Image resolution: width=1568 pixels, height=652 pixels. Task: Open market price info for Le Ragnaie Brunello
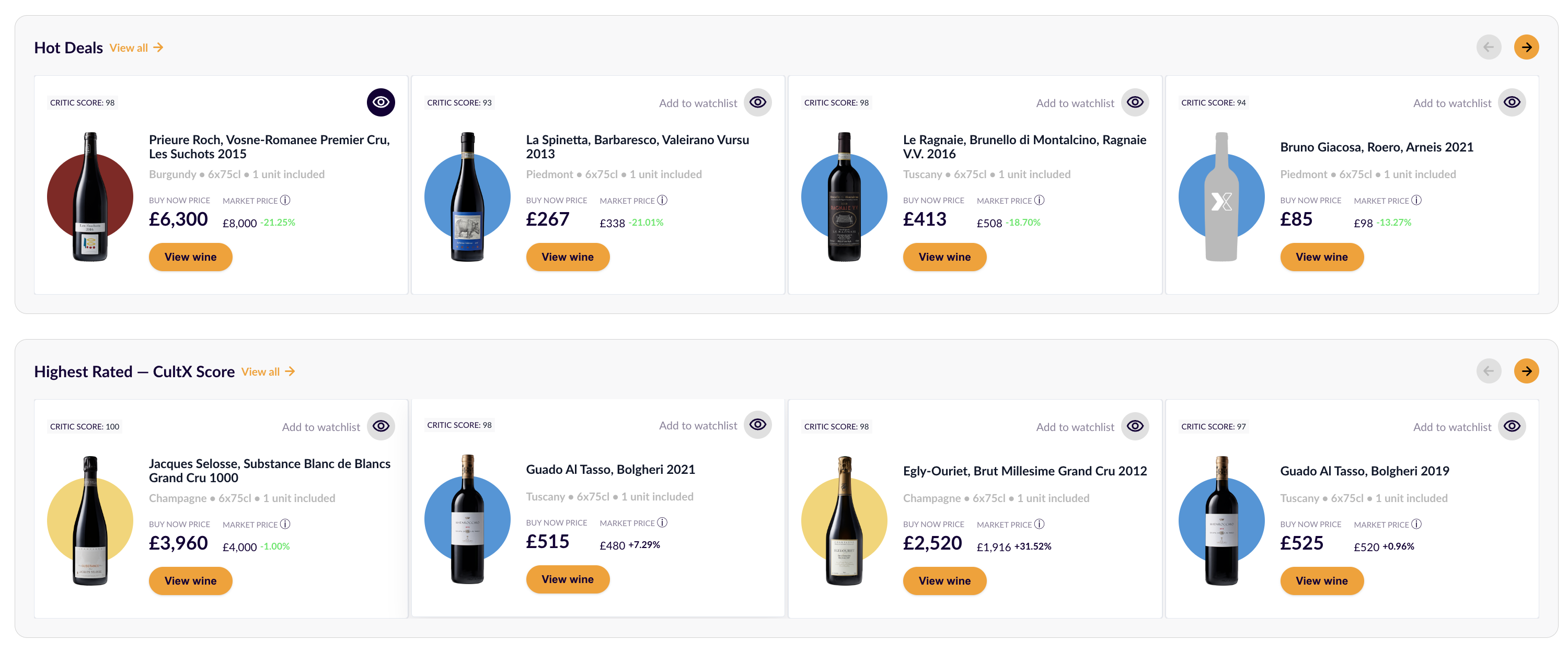1039,200
